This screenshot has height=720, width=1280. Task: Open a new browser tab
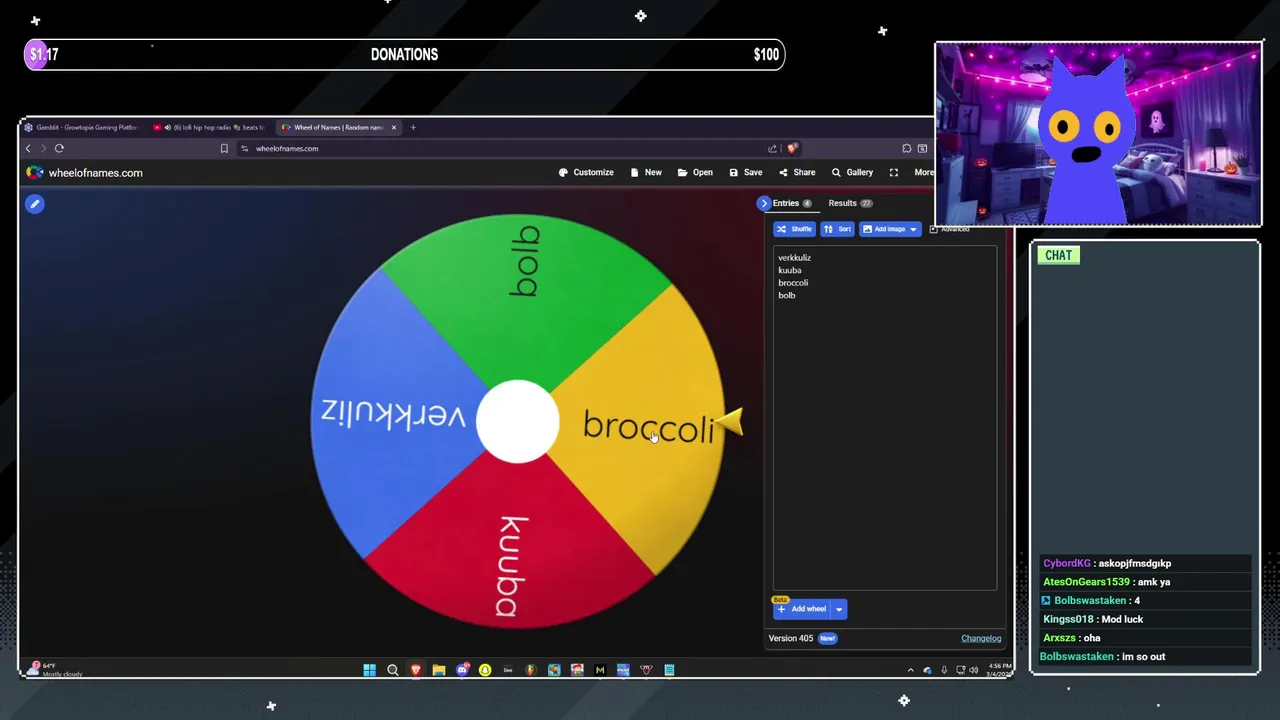click(x=413, y=127)
